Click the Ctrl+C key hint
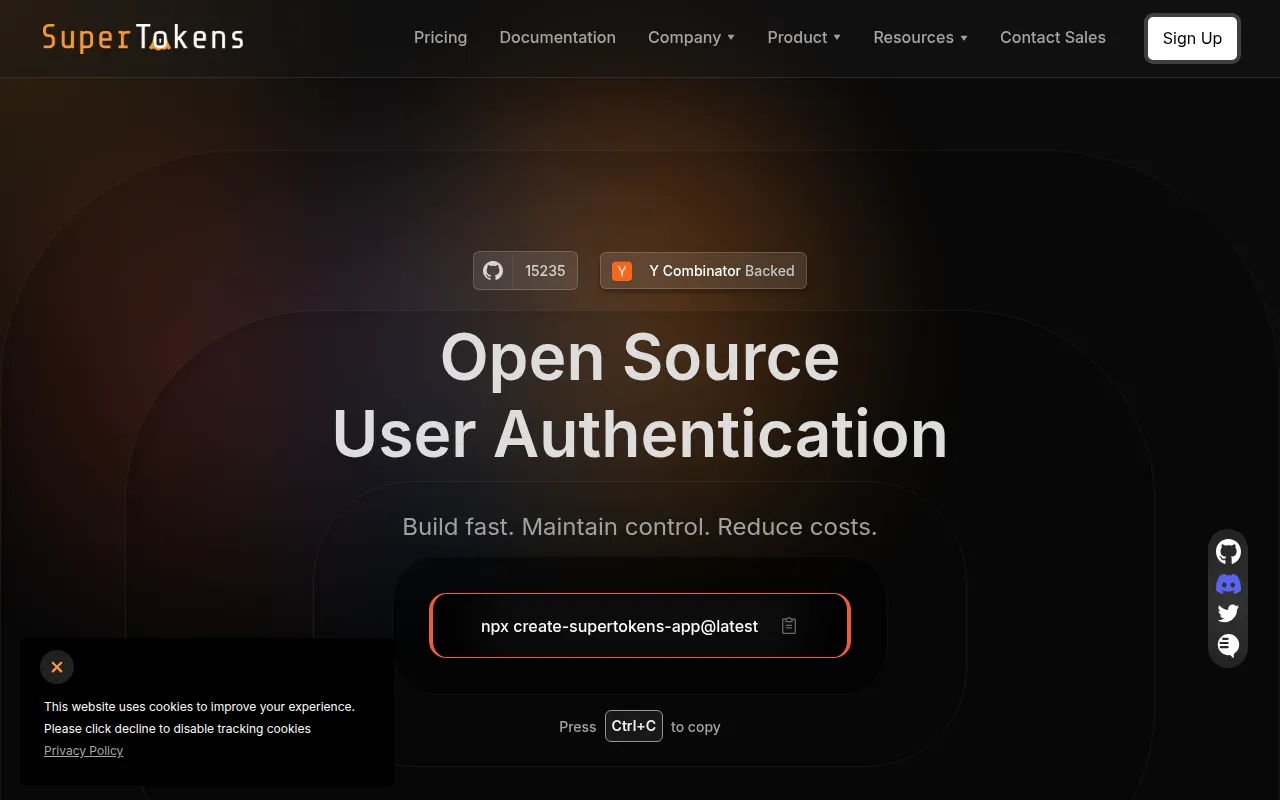1280x800 pixels. [x=634, y=726]
